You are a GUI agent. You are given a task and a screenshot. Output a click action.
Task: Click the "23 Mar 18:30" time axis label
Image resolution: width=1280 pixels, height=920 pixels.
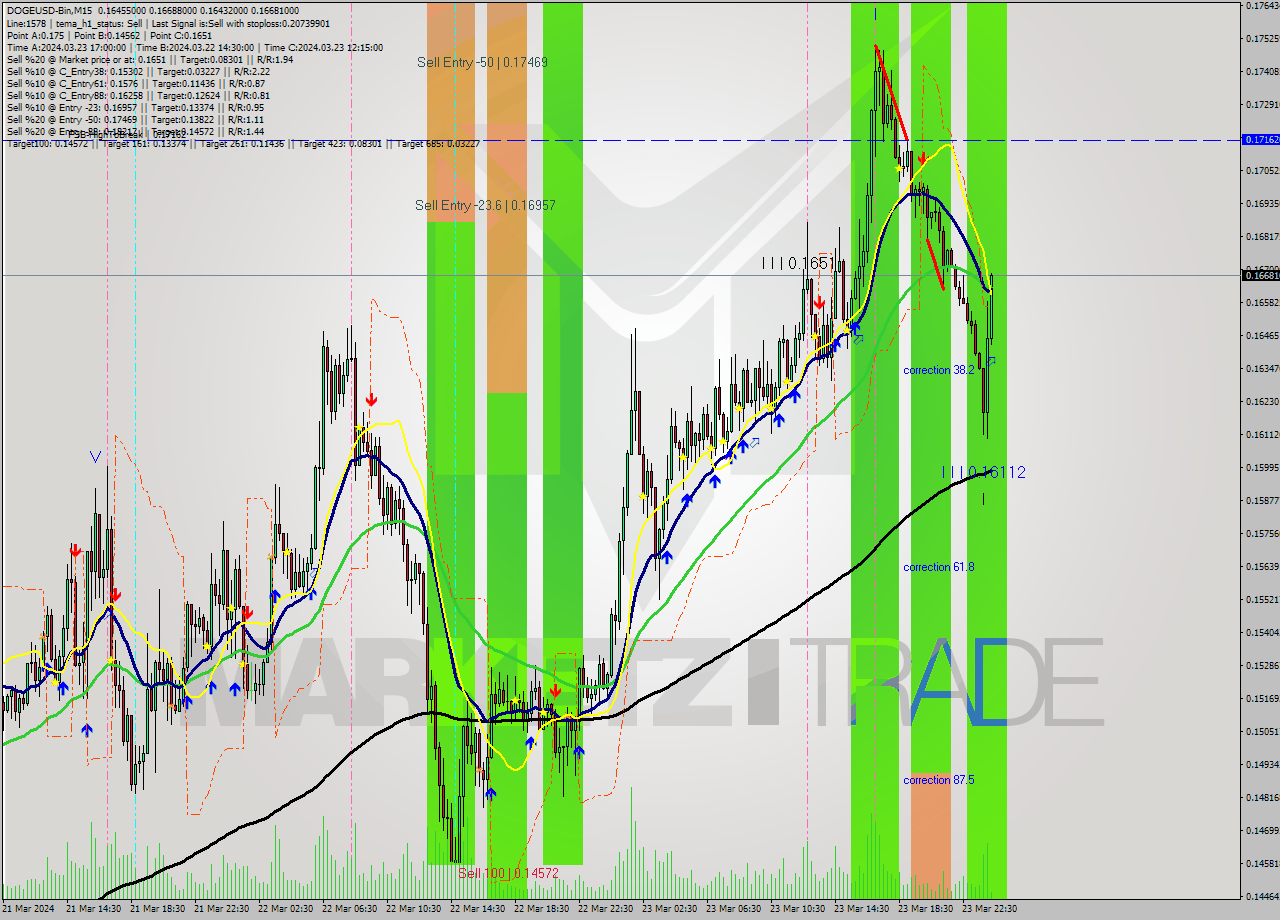[x=926, y=909]
